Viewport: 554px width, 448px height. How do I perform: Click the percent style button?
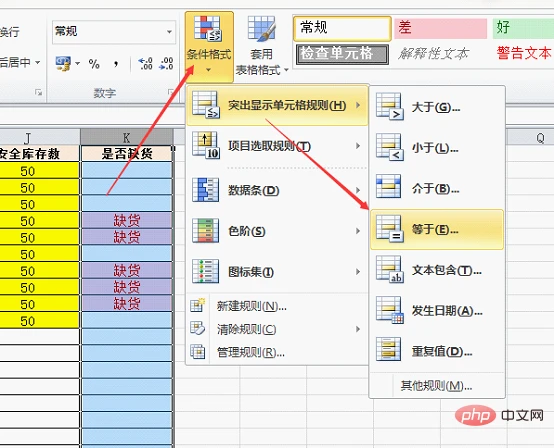pos(94,64)
